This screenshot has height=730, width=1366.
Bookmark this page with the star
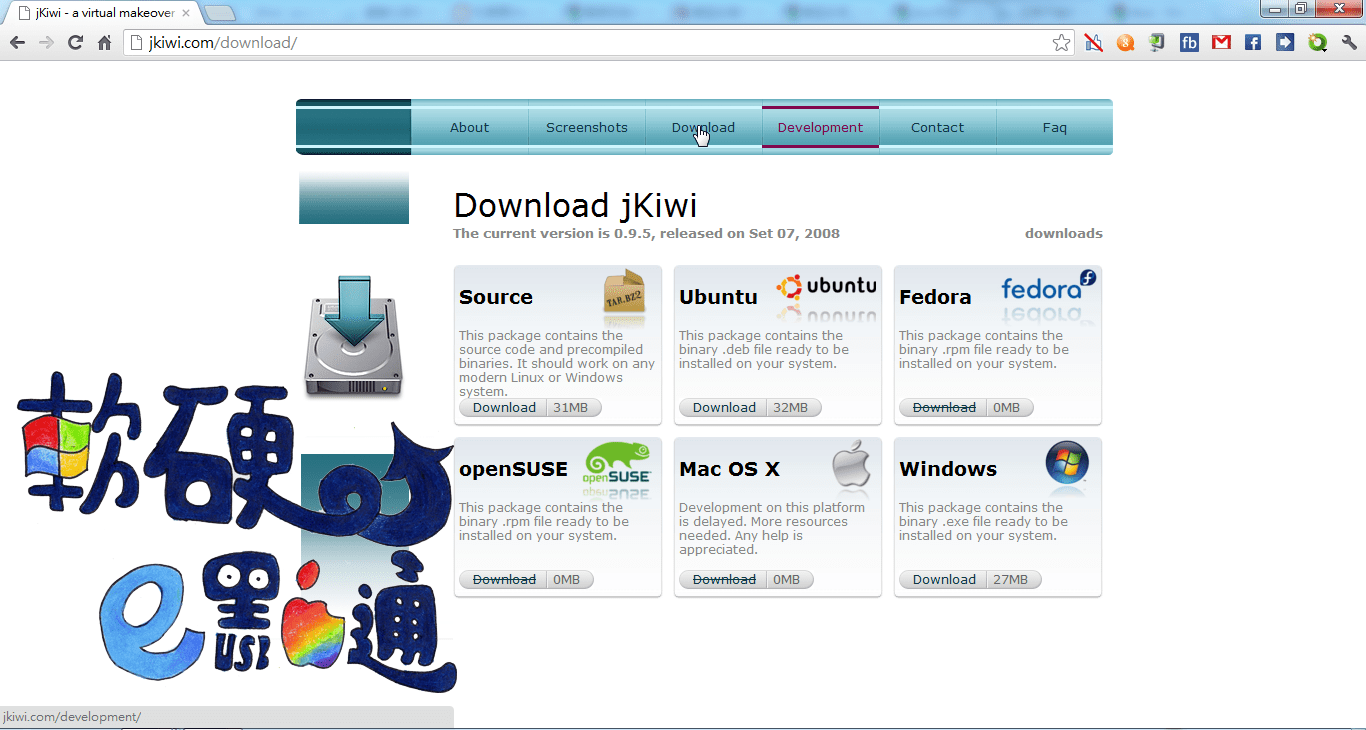(x=1061, y=43)
